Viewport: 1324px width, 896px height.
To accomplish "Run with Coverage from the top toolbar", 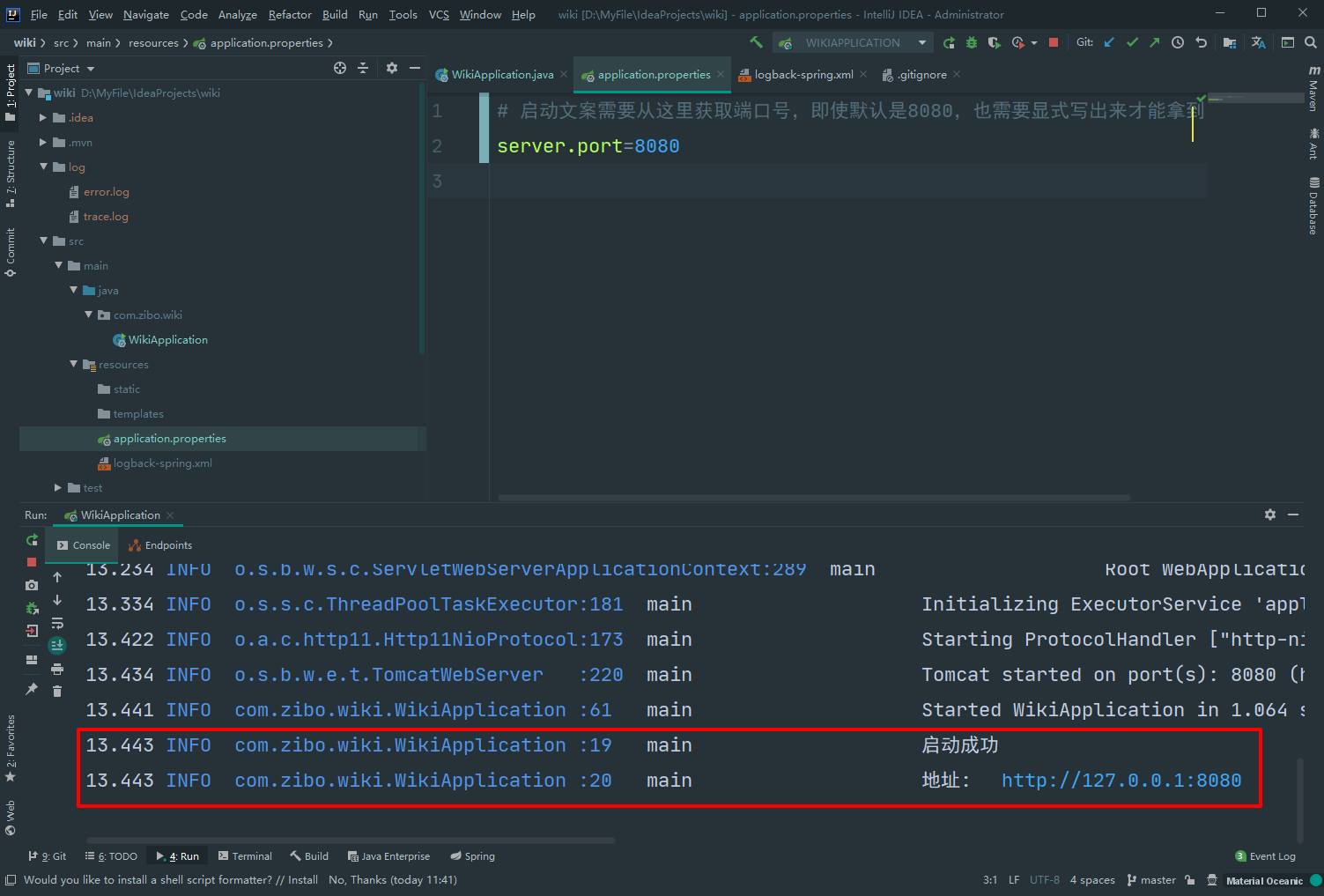I will pyautogui.click(x=995, y=42).
